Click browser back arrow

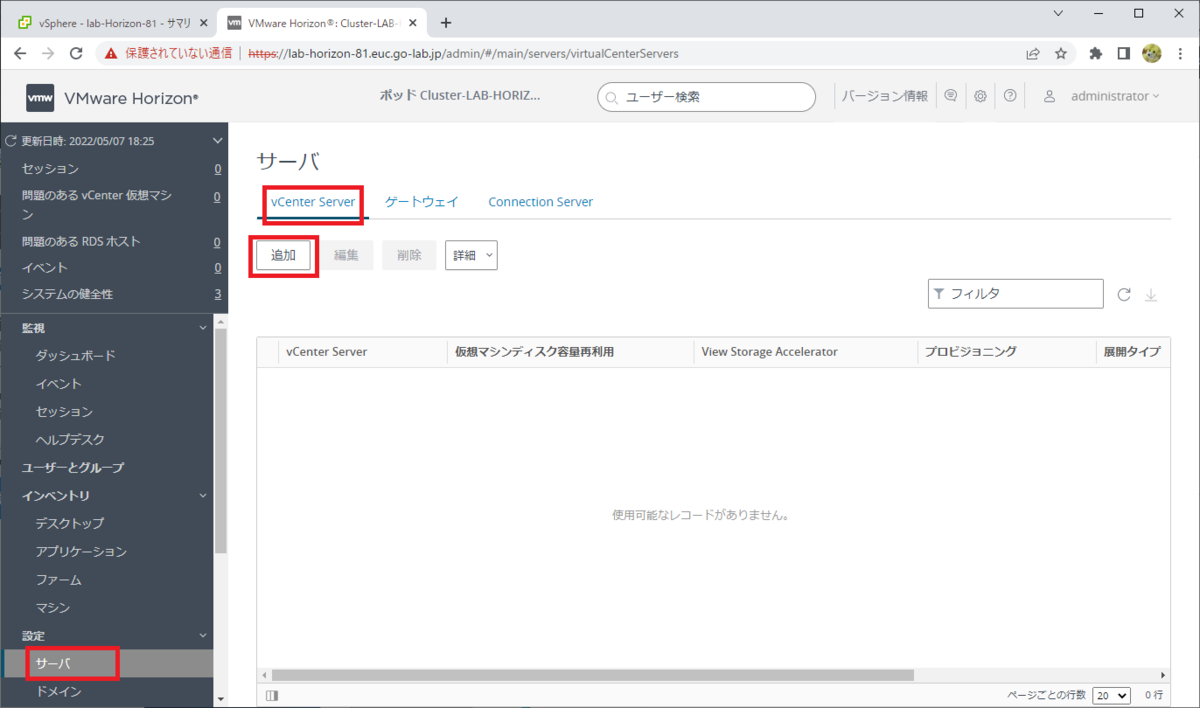pyautogui.click(x=21, y=53)
